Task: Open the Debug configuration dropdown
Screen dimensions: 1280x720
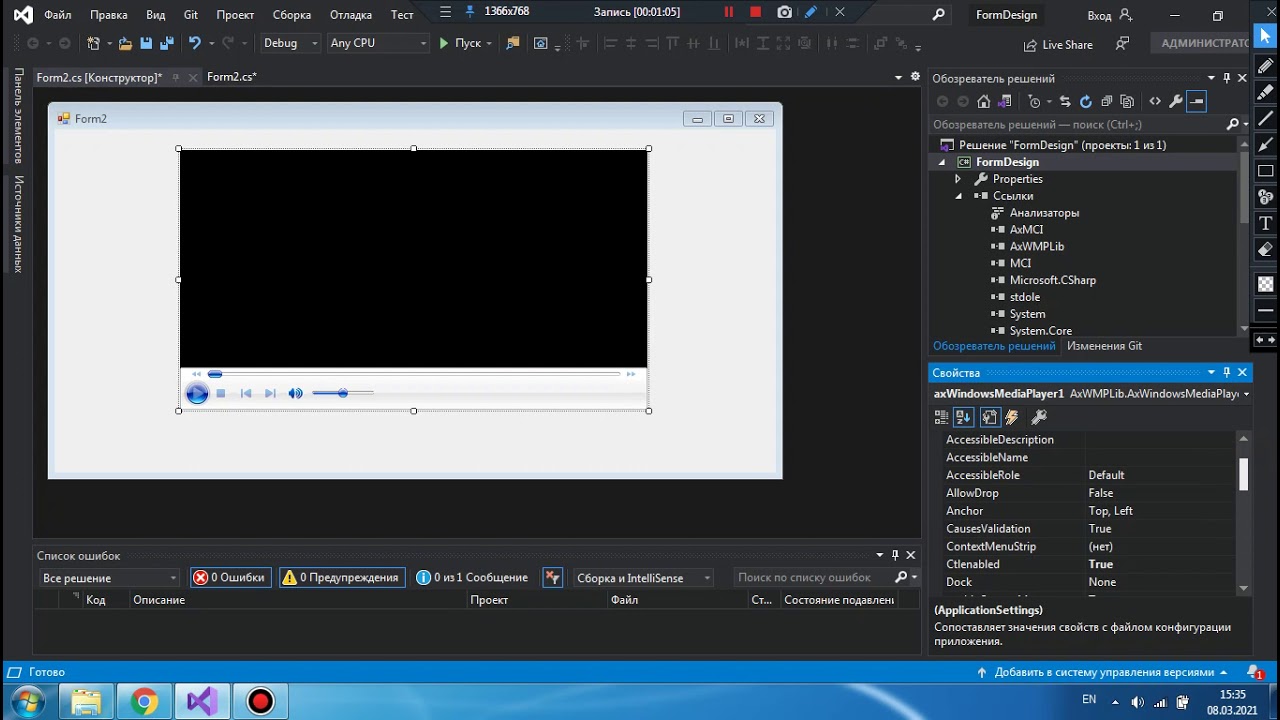Action: pyautogui.click(x=290, y=43)
